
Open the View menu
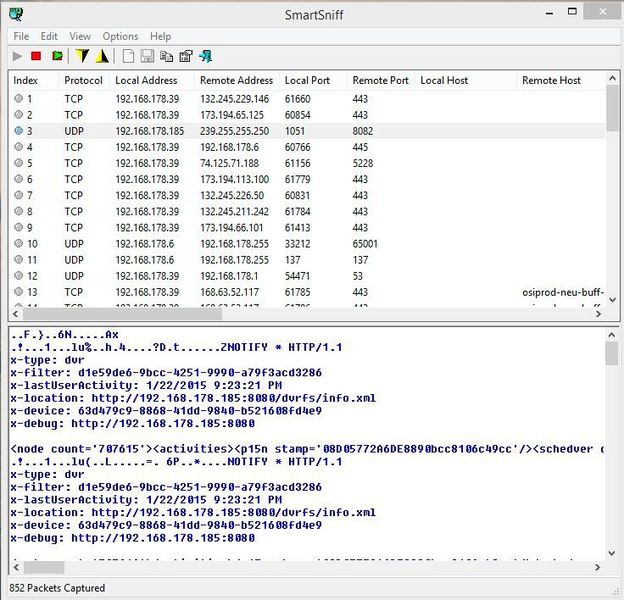pyautogui.click(x=80, y=36)
